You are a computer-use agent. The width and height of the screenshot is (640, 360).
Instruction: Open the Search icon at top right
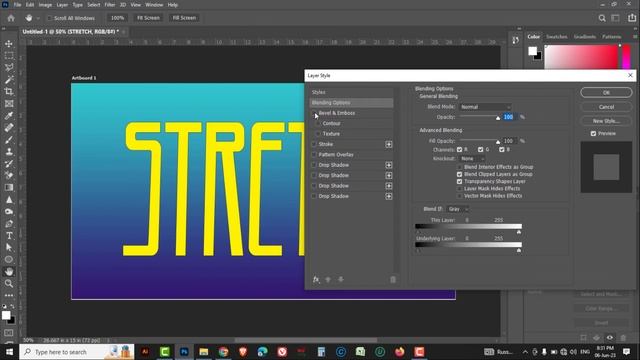pyautogui.click(x=602, y=18)
